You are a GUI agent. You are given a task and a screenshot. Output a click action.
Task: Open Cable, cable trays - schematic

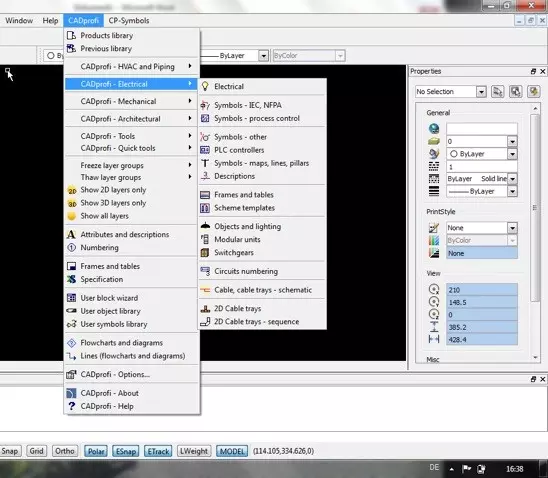tap(262, 290)
